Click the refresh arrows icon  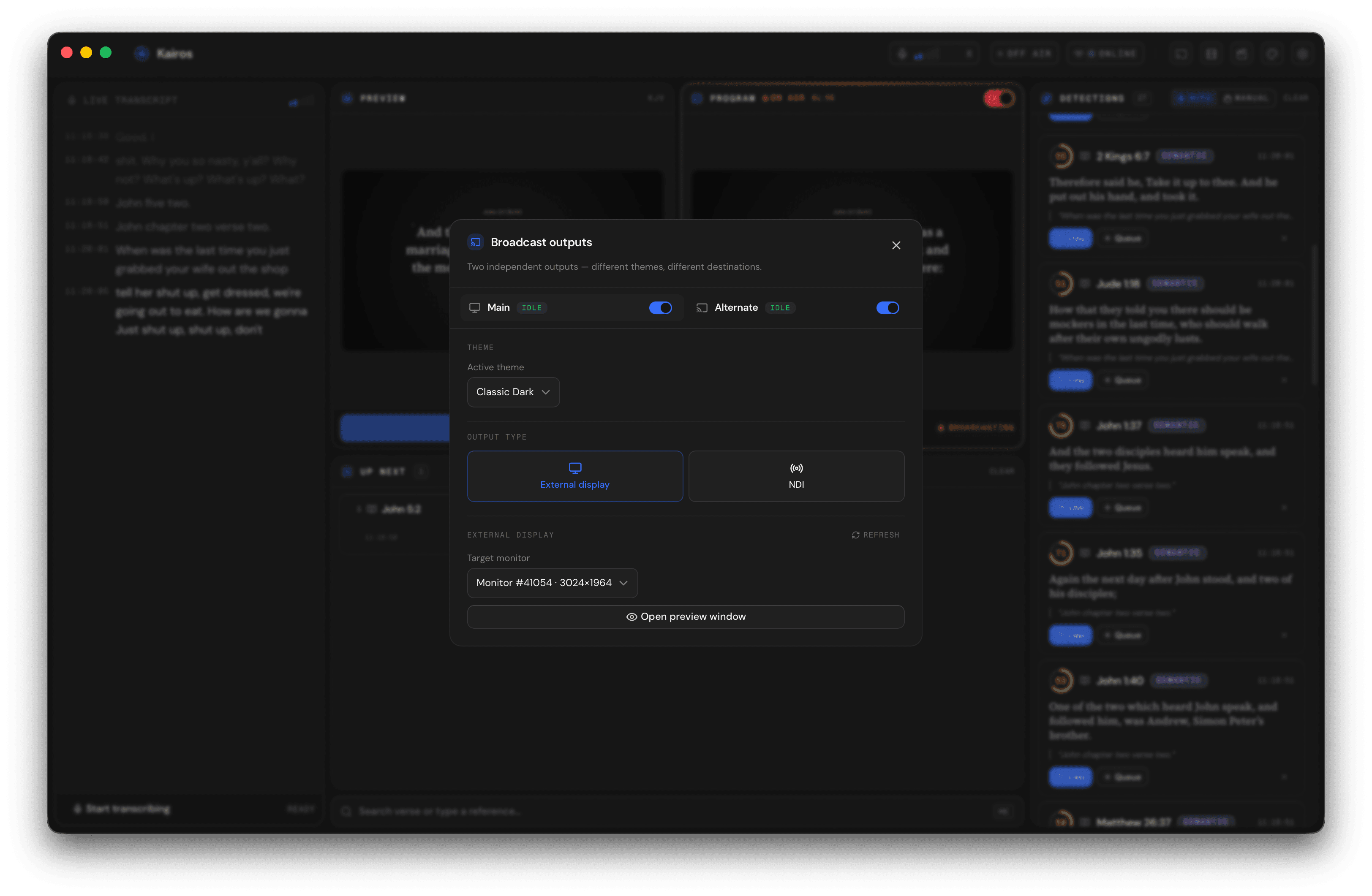[855, 535]
